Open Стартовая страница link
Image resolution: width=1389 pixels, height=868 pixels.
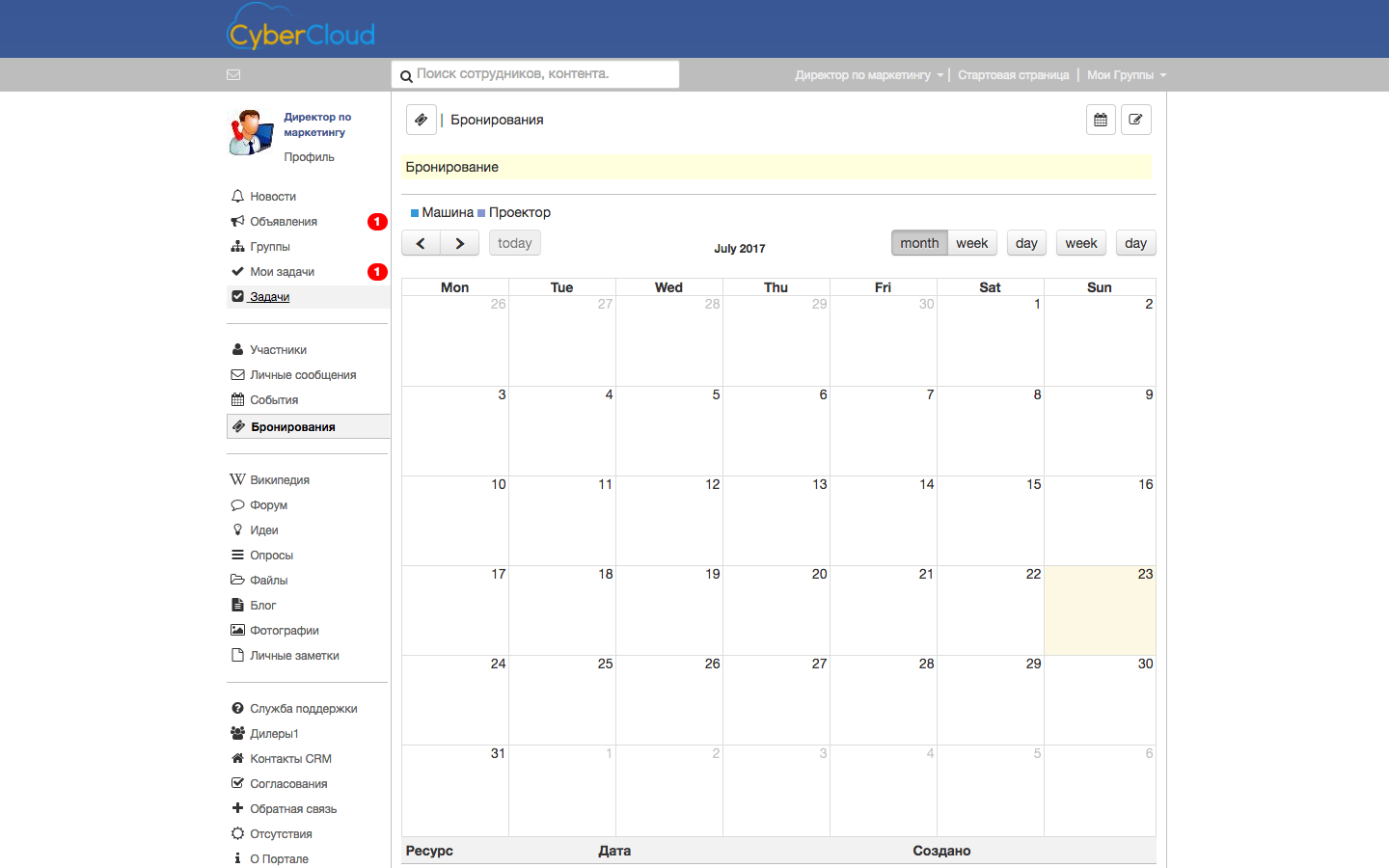1013,75
